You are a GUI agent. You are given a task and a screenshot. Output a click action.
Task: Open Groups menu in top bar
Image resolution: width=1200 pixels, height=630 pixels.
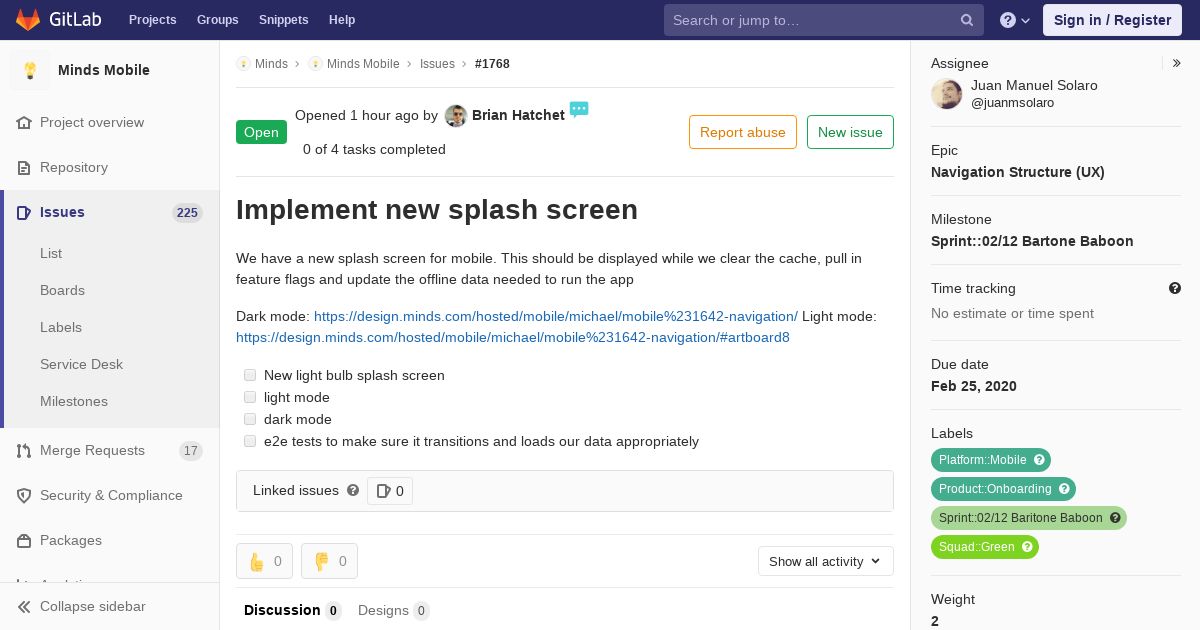(217, 20)
